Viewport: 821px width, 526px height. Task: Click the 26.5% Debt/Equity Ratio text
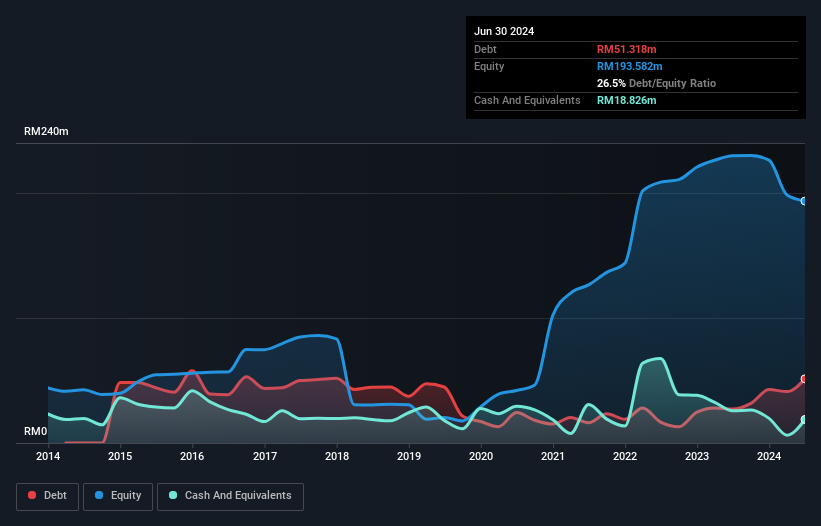click(656, 83)
